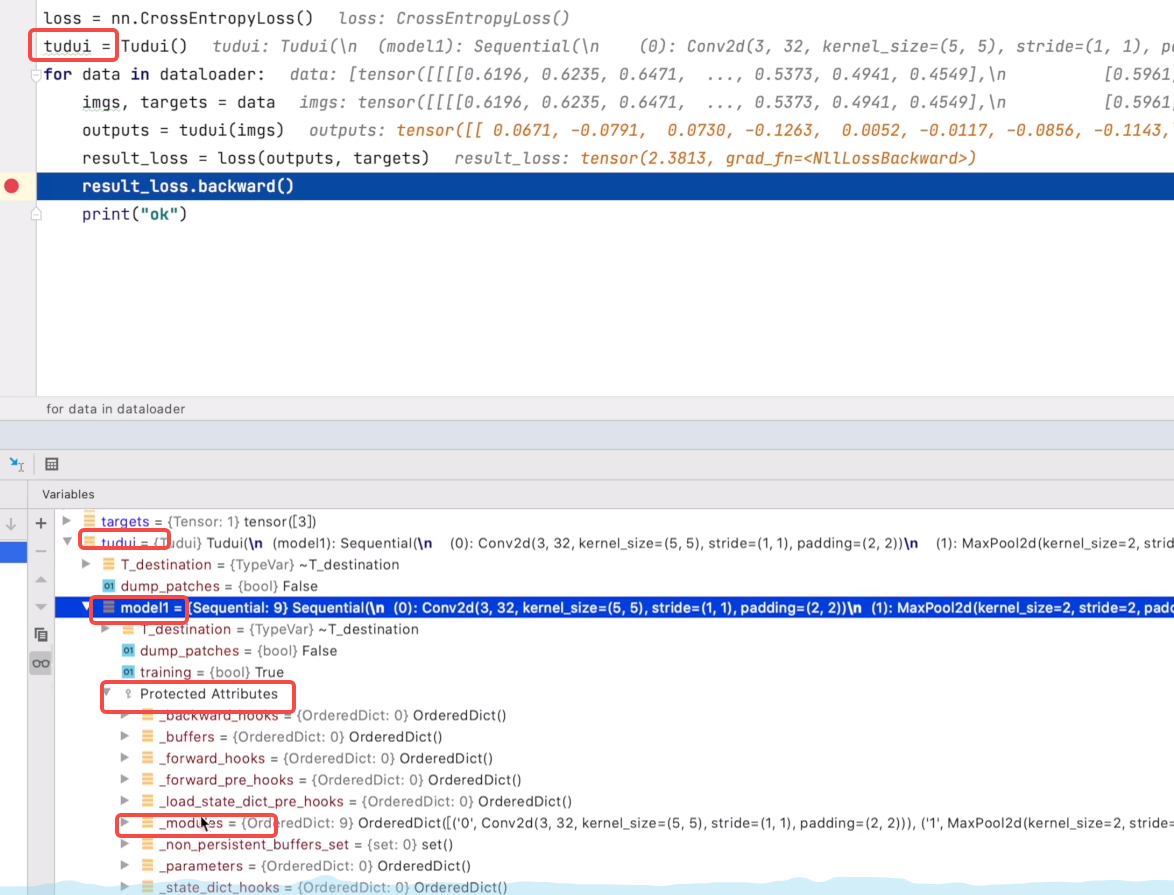1174x895 pixels.
Task: Expand the _forward_hooks entry
Action: pos(125,757)
